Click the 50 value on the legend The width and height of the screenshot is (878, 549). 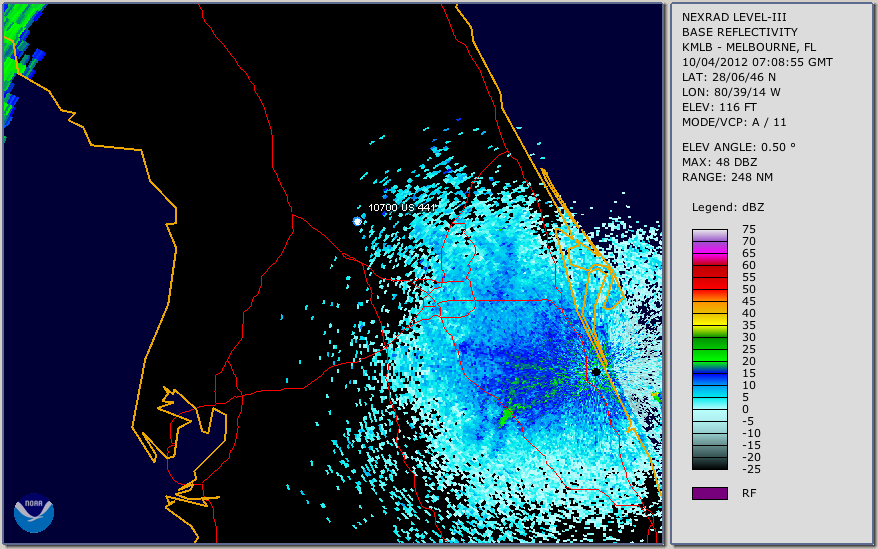point(749,289)
